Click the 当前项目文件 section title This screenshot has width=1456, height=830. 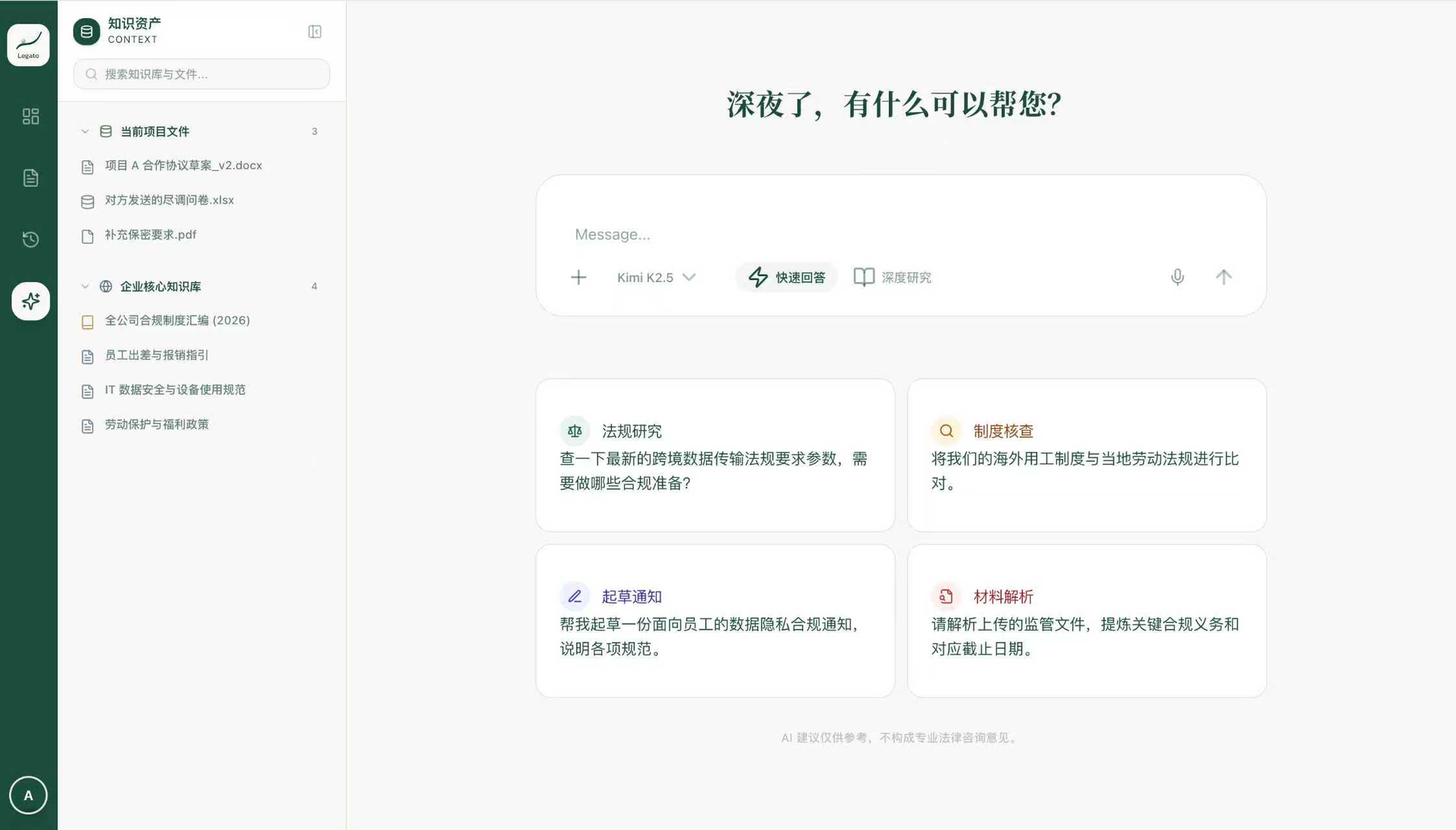pyautogui.click(x=155, y=131)
